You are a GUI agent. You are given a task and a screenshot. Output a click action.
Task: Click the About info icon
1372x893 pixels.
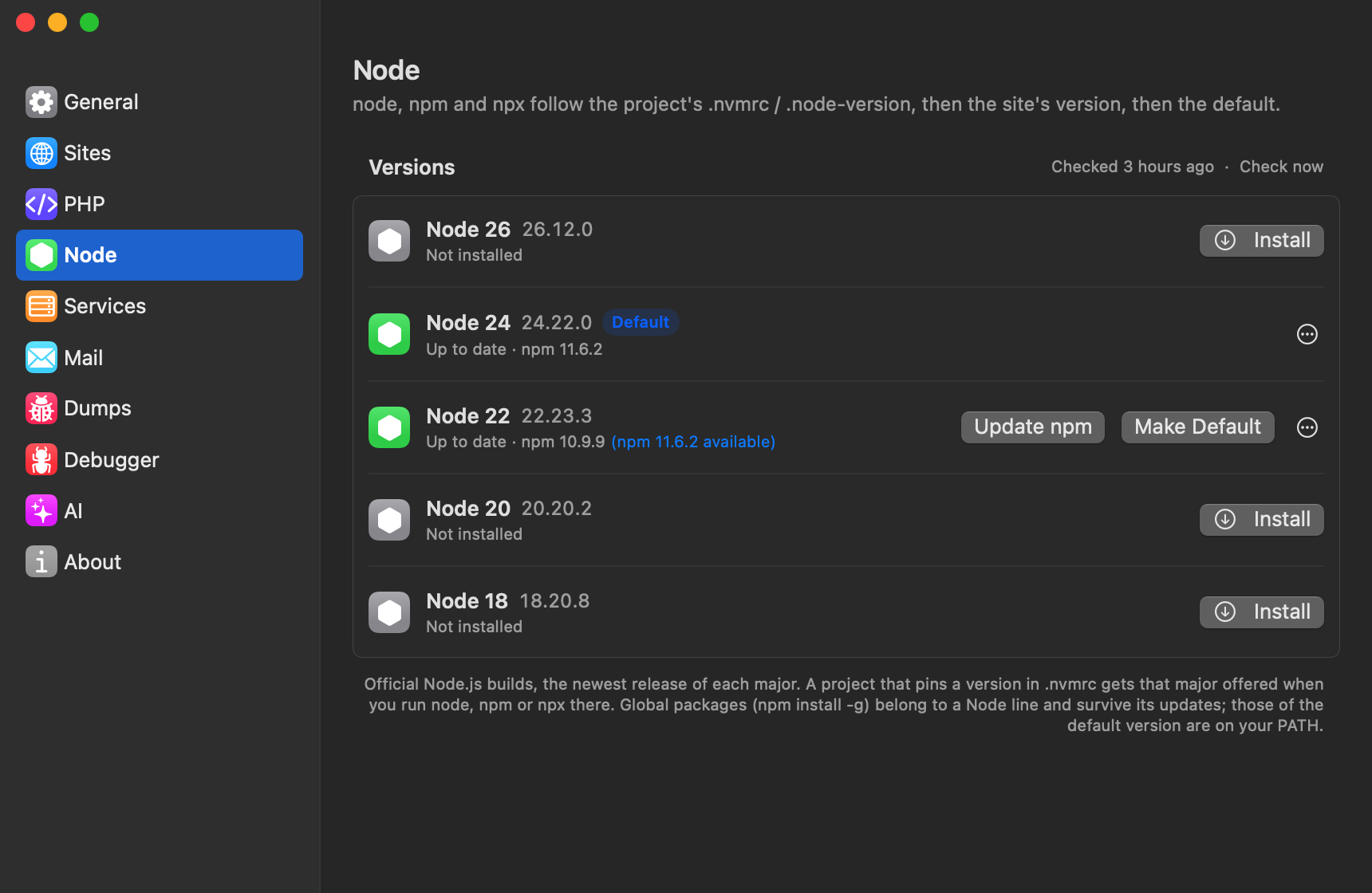coord(41,561)
